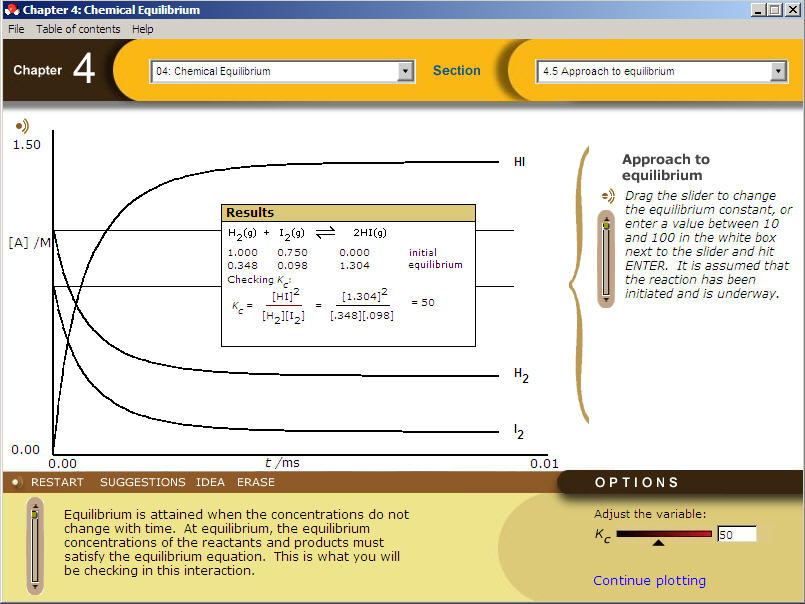Expand the chapter dropdown arrow
Screen dimensions: 805x604
pyautogui.click(x=405, y=71)
